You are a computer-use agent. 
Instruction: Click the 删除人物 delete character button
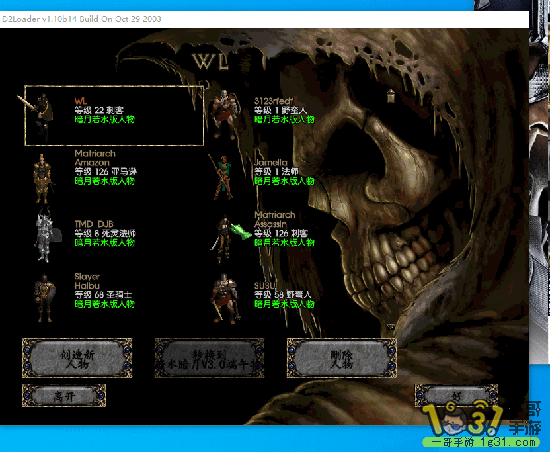(342, 358)
